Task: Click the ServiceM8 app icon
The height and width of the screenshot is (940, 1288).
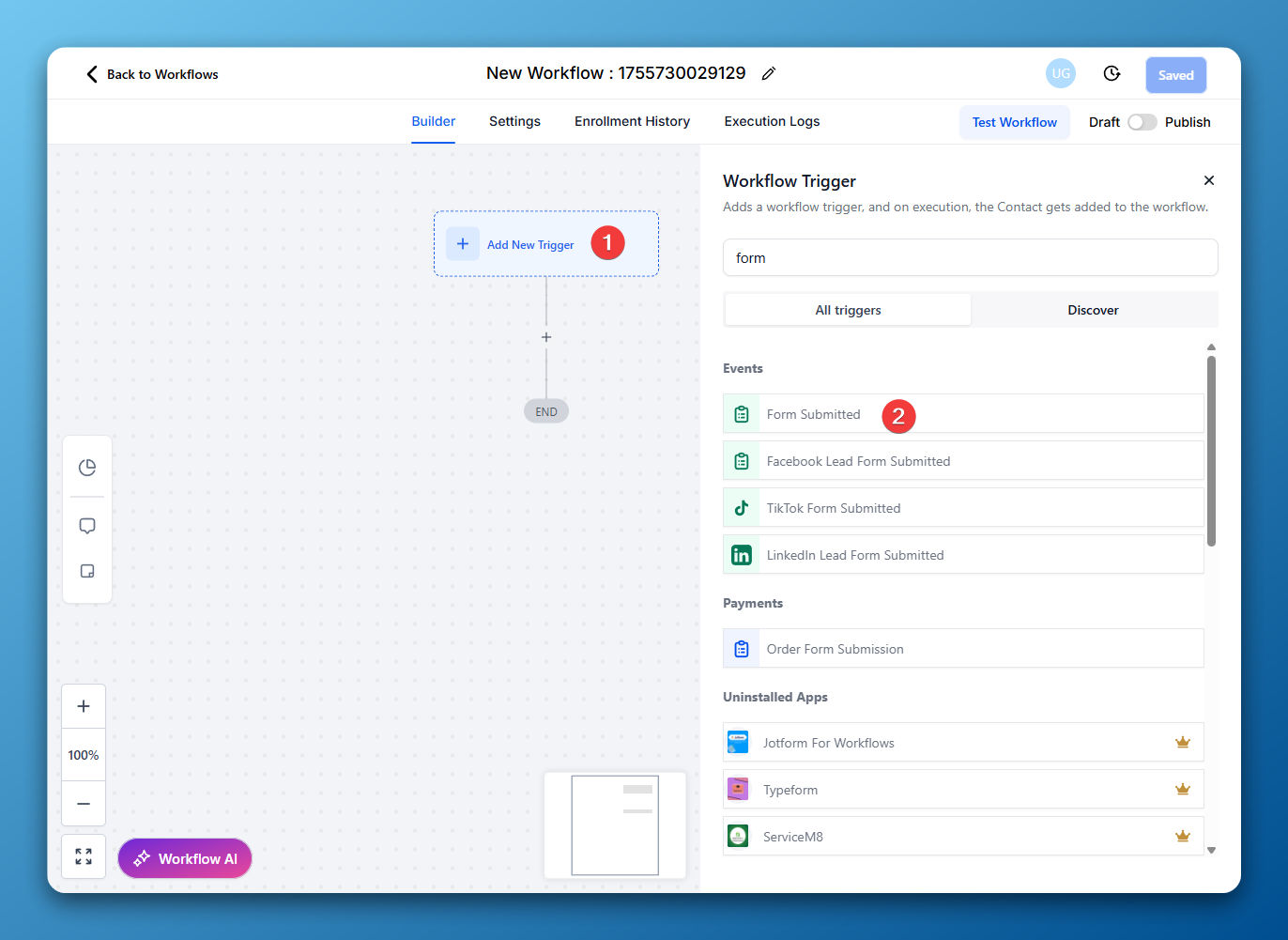Action: [738, 836]
